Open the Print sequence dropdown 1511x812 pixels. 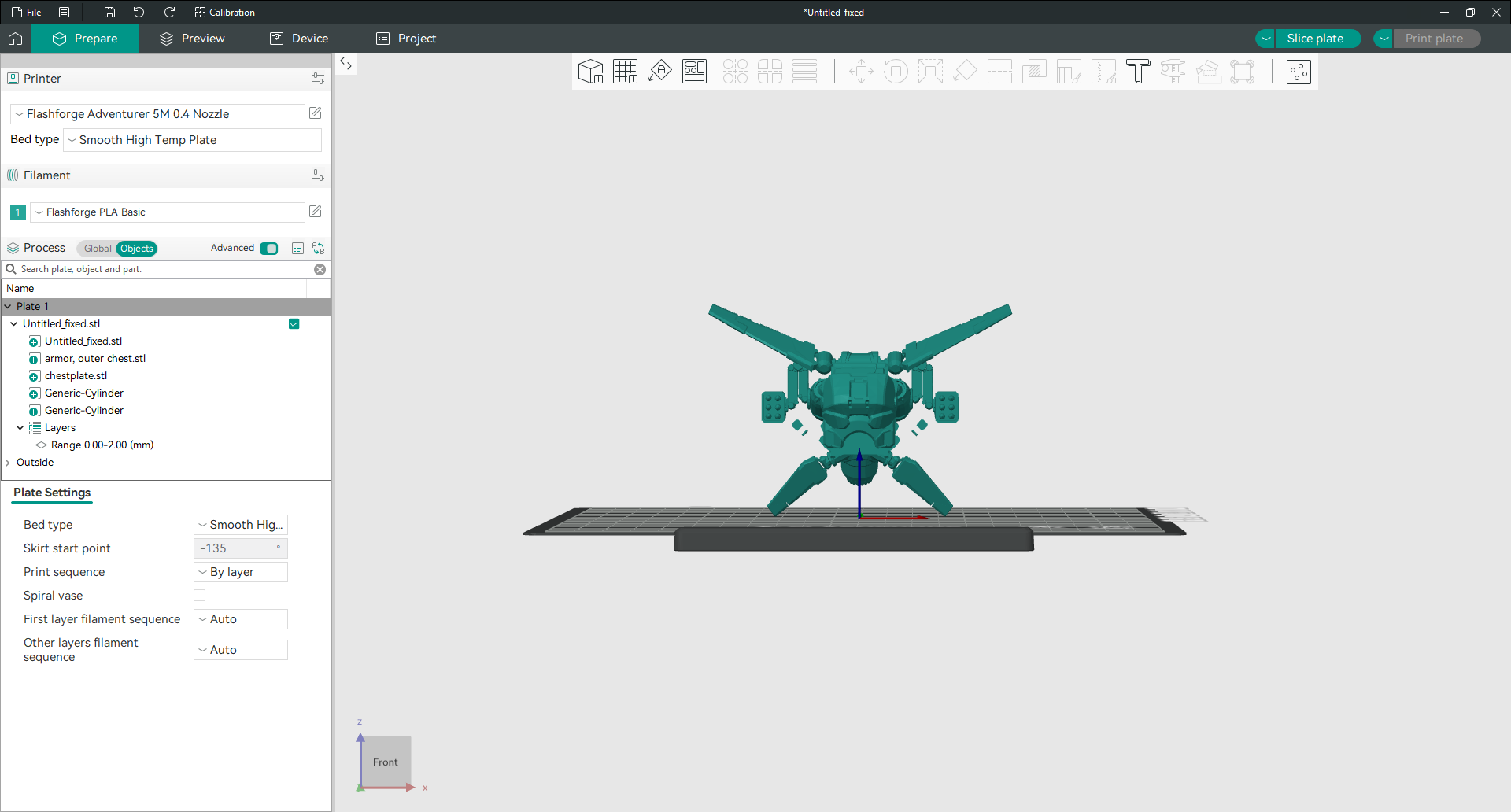tap(241, 572)
